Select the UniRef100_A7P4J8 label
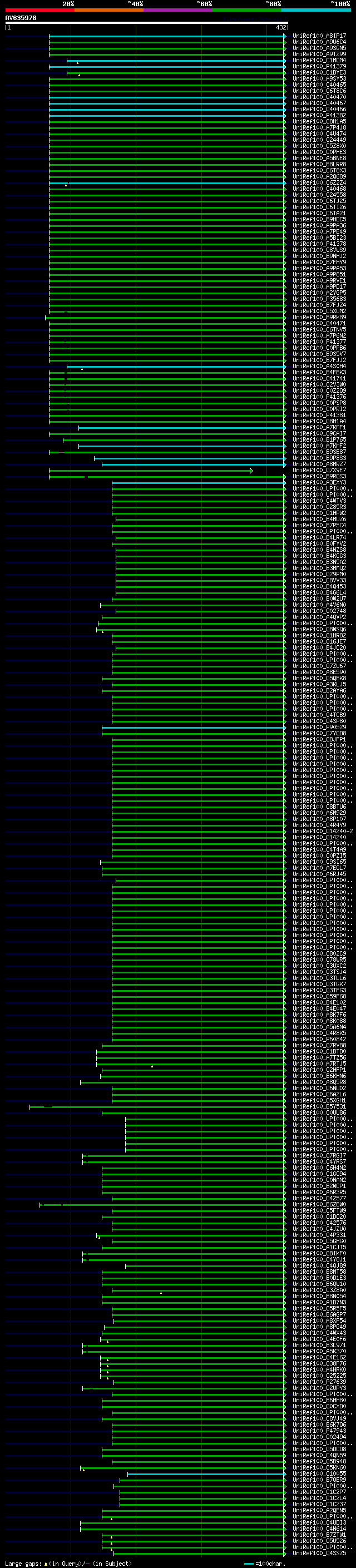 pos(319,128)
